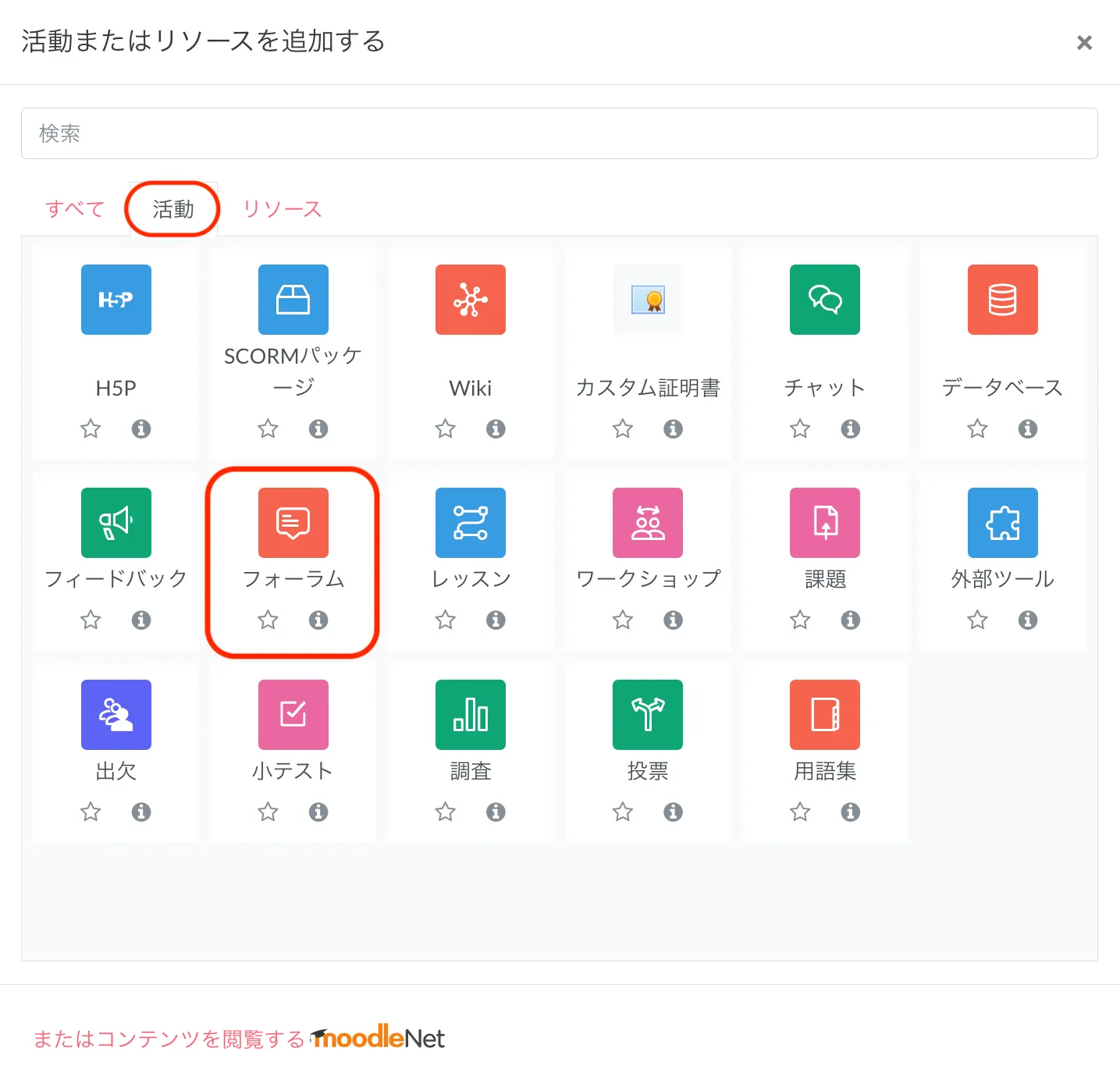1120x1080 pixels.
Task: Select the チャット chat activity icon
Action: [824, 300]
